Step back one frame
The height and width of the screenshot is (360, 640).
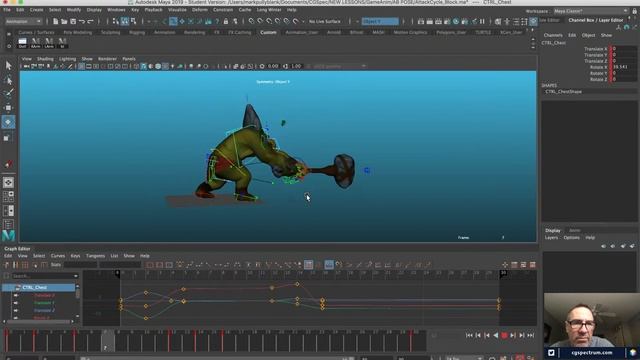click(x=478, y=335)
